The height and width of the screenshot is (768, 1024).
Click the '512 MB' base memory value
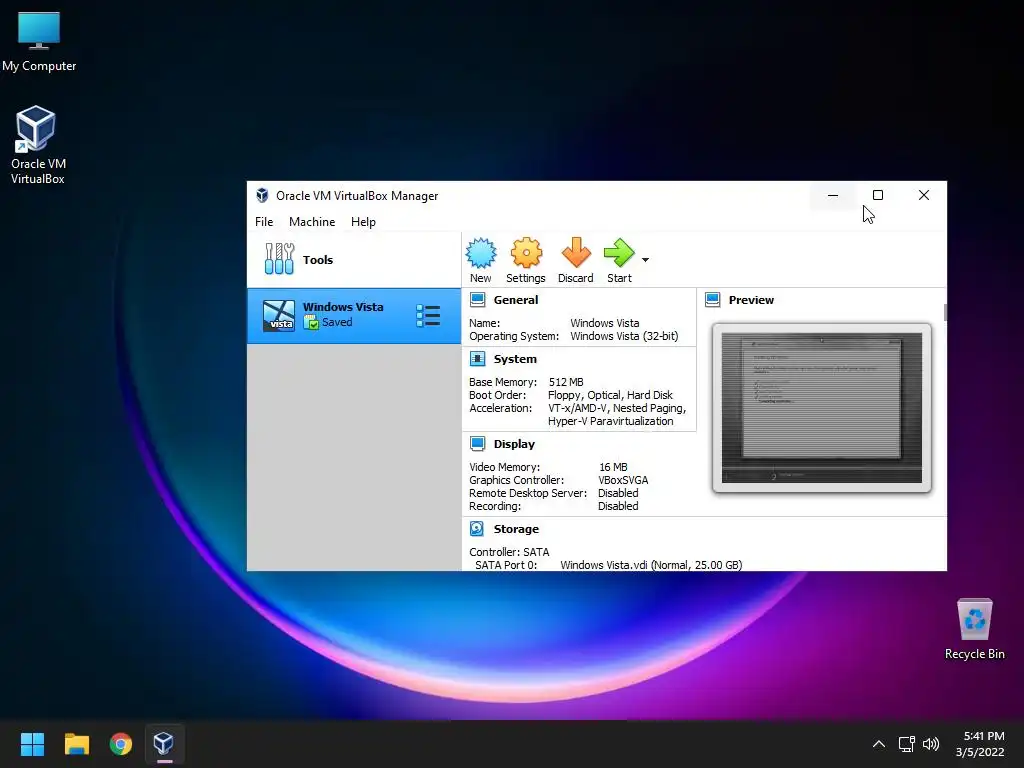click(x=566, y=382)
